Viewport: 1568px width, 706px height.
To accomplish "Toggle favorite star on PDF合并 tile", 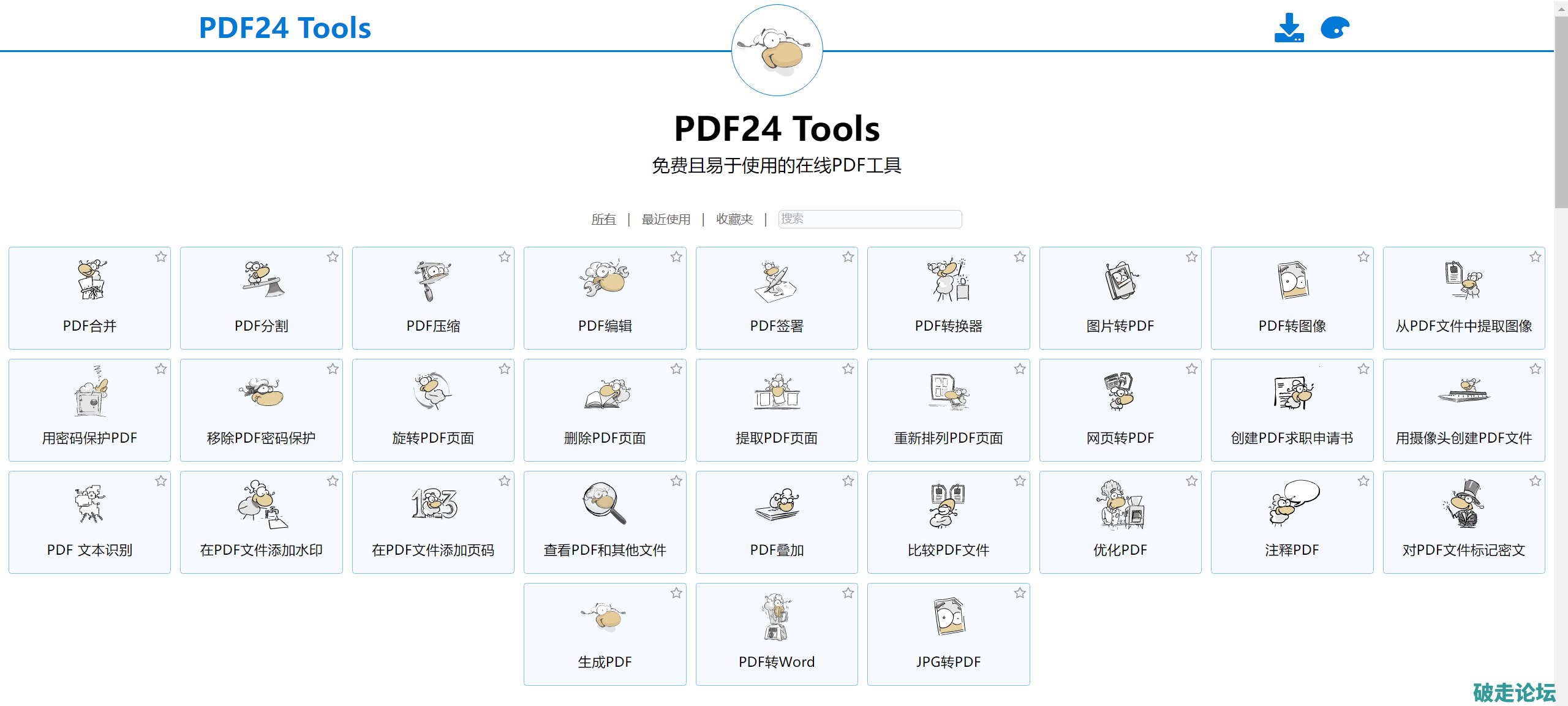I will coord(161,257).
